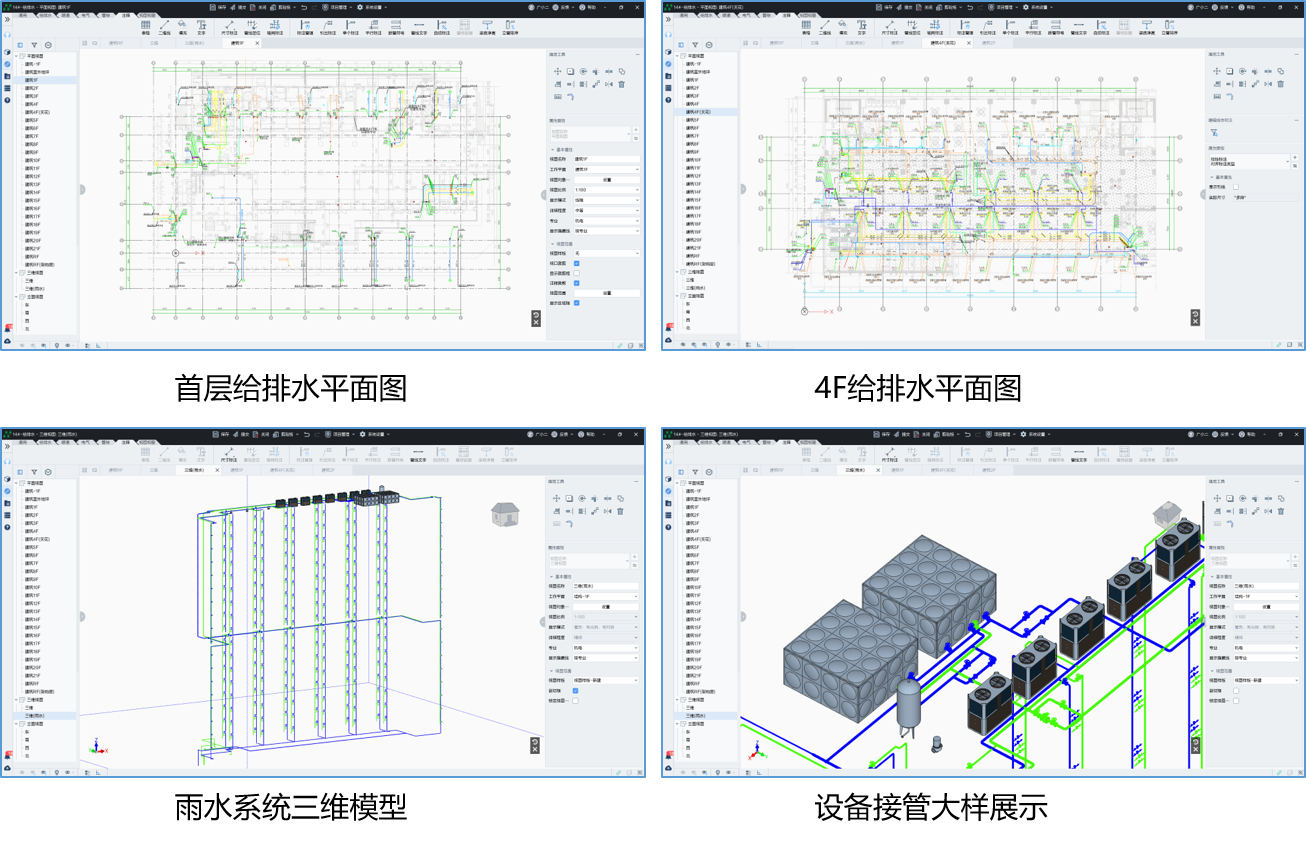Viewport: 1306px width, 842px height.
Task: Enable the unchecked 显示裁剪框 checkbox in 建筑1F window
Action: pyautogui.click(x=577, y=273)
